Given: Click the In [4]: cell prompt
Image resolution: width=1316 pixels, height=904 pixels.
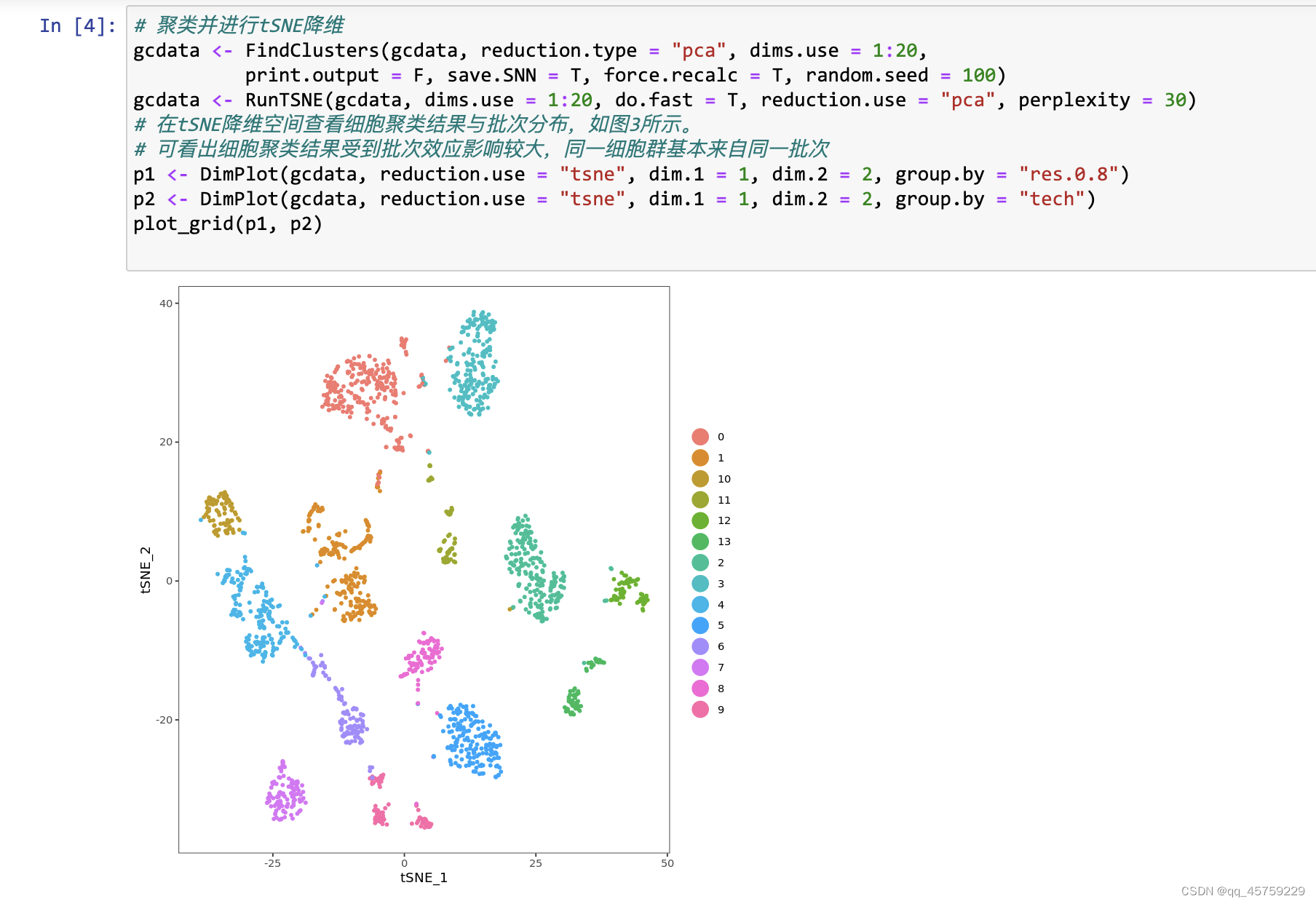Looking at the screenshot, I should coord(77,26).
